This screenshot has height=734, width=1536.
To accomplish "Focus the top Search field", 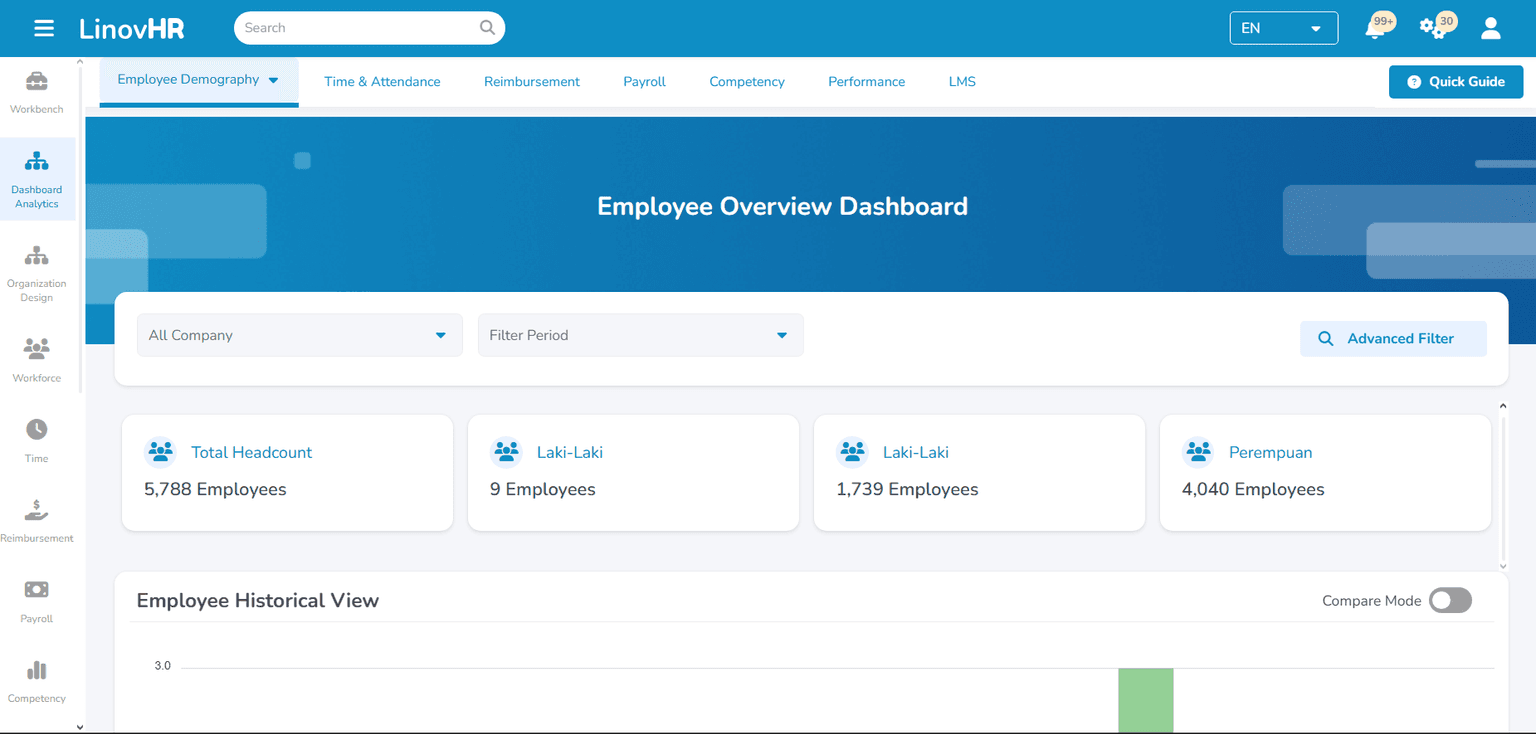I will coord(369,28).
